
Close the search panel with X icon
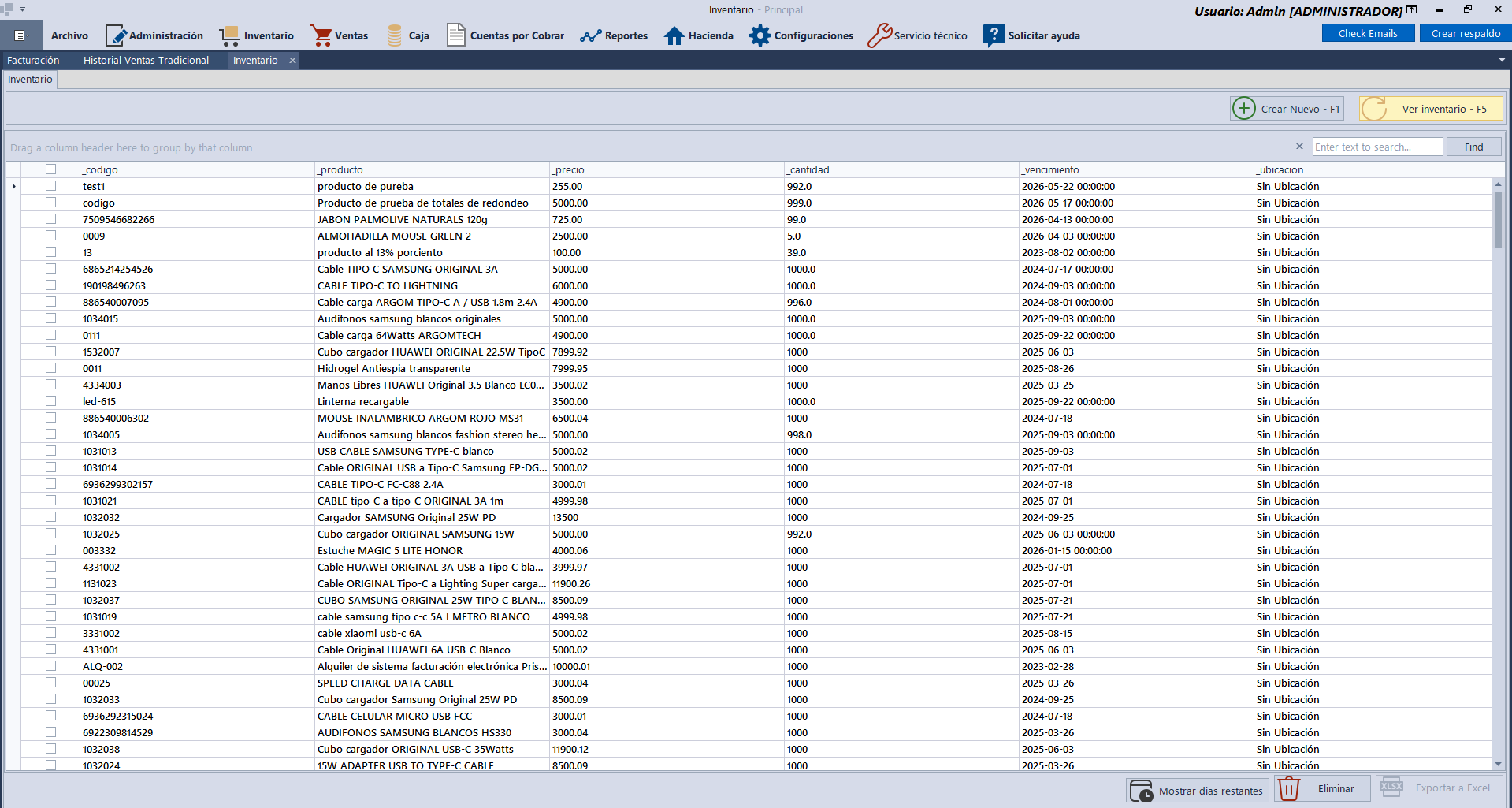[x=1299, y=147]
